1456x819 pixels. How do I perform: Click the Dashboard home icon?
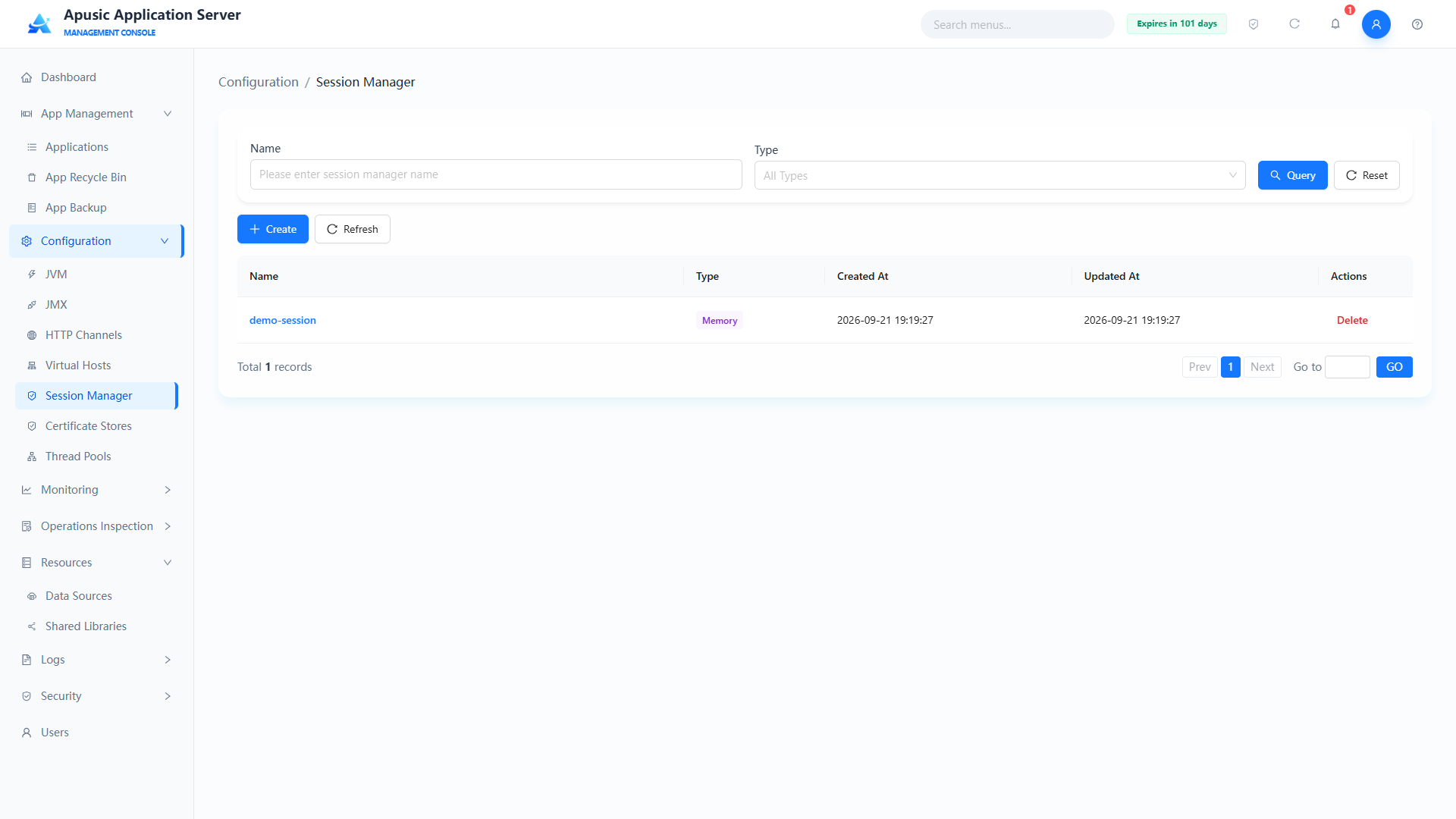(27, 77)
